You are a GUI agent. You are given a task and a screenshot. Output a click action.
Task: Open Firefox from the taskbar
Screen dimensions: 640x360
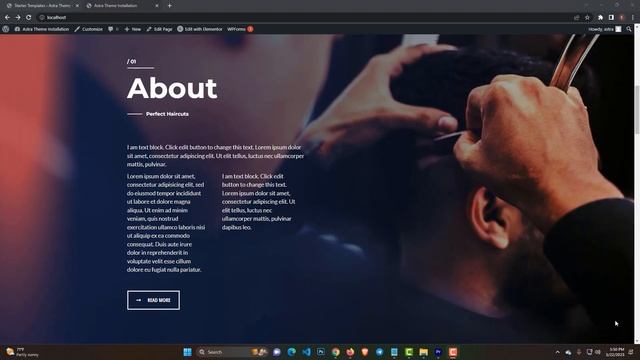(350, 352)
